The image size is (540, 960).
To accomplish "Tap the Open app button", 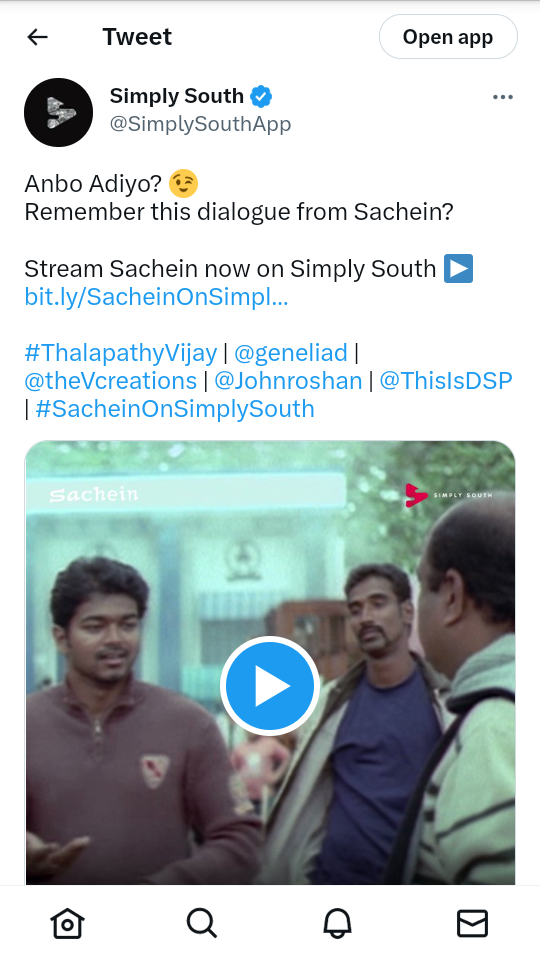I will click(448, 37).
